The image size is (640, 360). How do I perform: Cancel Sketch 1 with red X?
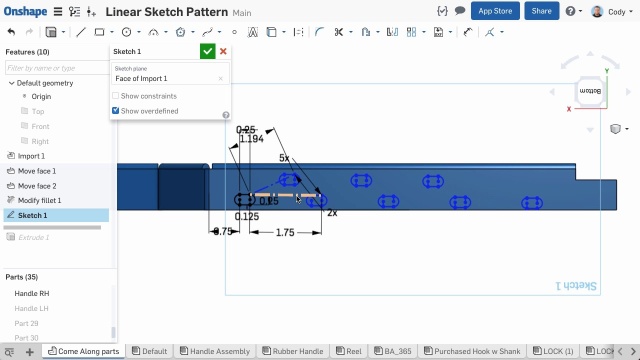[x=223, y=51]
